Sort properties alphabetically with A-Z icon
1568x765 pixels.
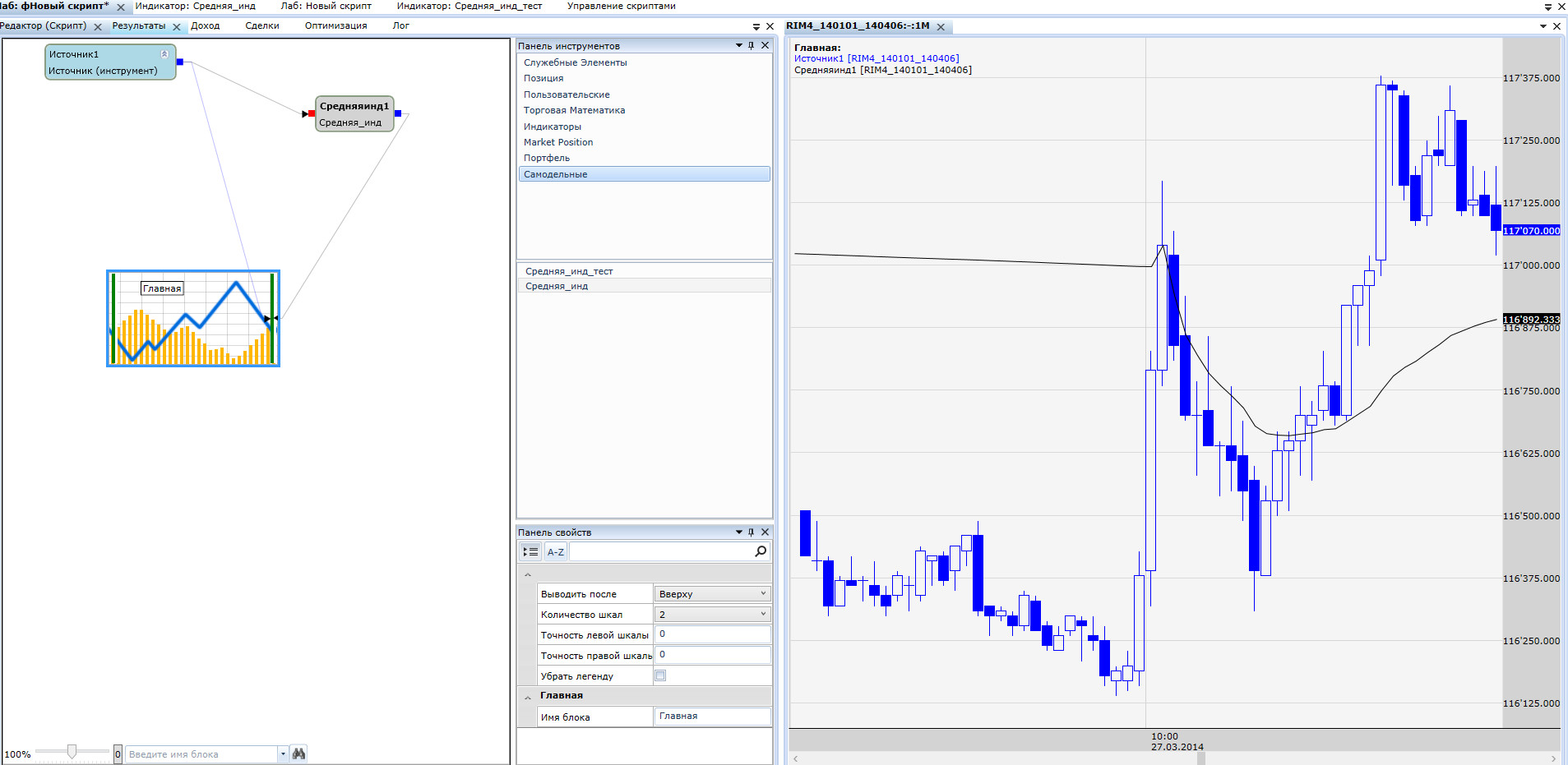556,551
